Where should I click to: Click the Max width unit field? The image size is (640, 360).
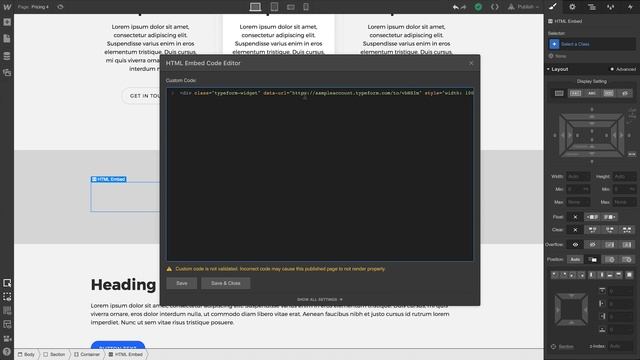click(x=578, y=202)
